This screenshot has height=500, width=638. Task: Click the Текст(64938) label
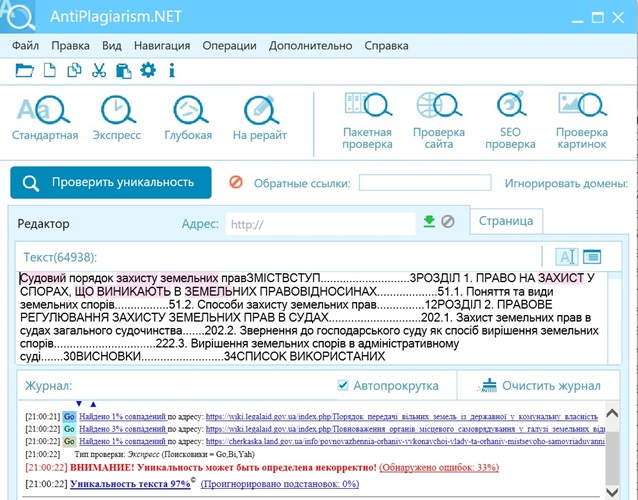click(x=60, y=257)
